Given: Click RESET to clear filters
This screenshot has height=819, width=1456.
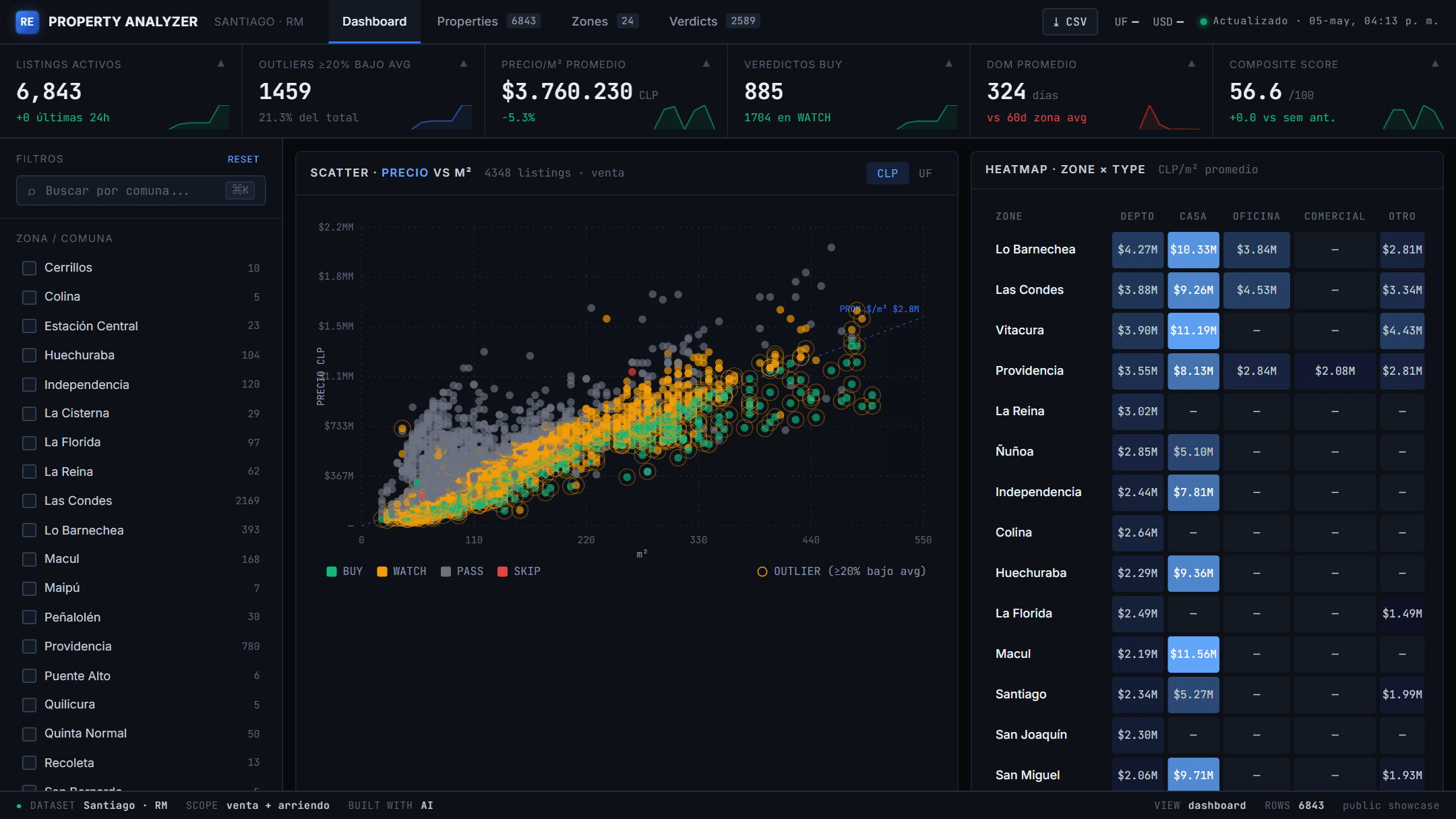Looking at the screenshot, I should pyautogui.click(x=243, y=159).
